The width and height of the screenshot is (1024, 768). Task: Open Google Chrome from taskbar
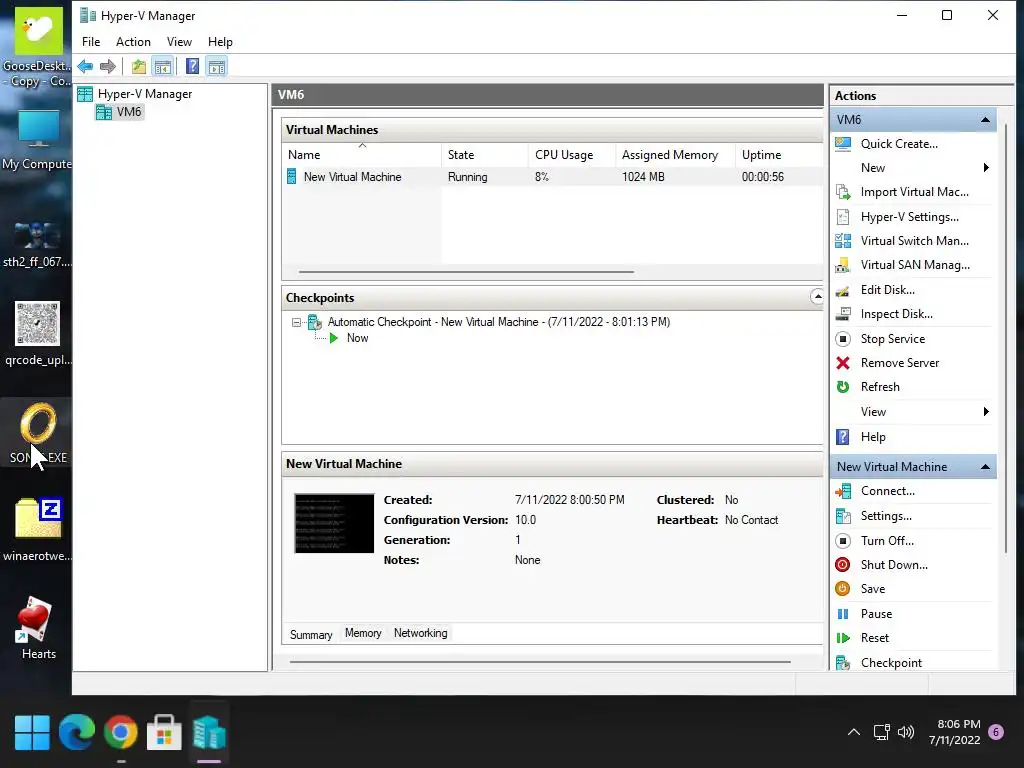click(120, 733)
